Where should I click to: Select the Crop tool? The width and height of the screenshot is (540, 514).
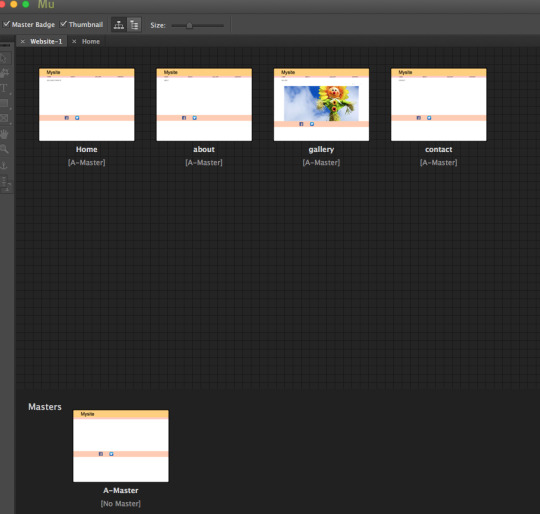point(4,73)
